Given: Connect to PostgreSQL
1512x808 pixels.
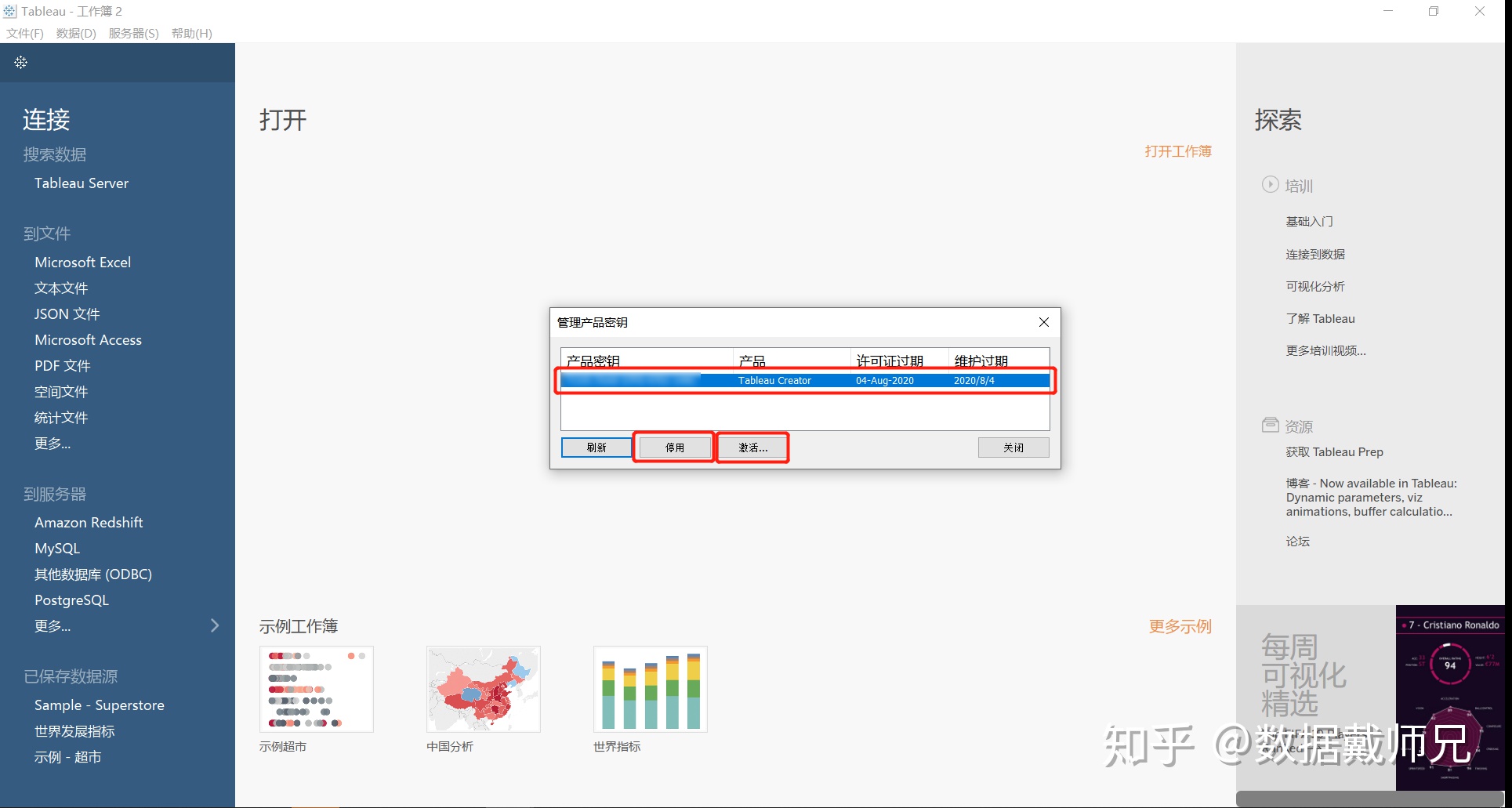Looking at the screenshot, I should click(72, 600).
